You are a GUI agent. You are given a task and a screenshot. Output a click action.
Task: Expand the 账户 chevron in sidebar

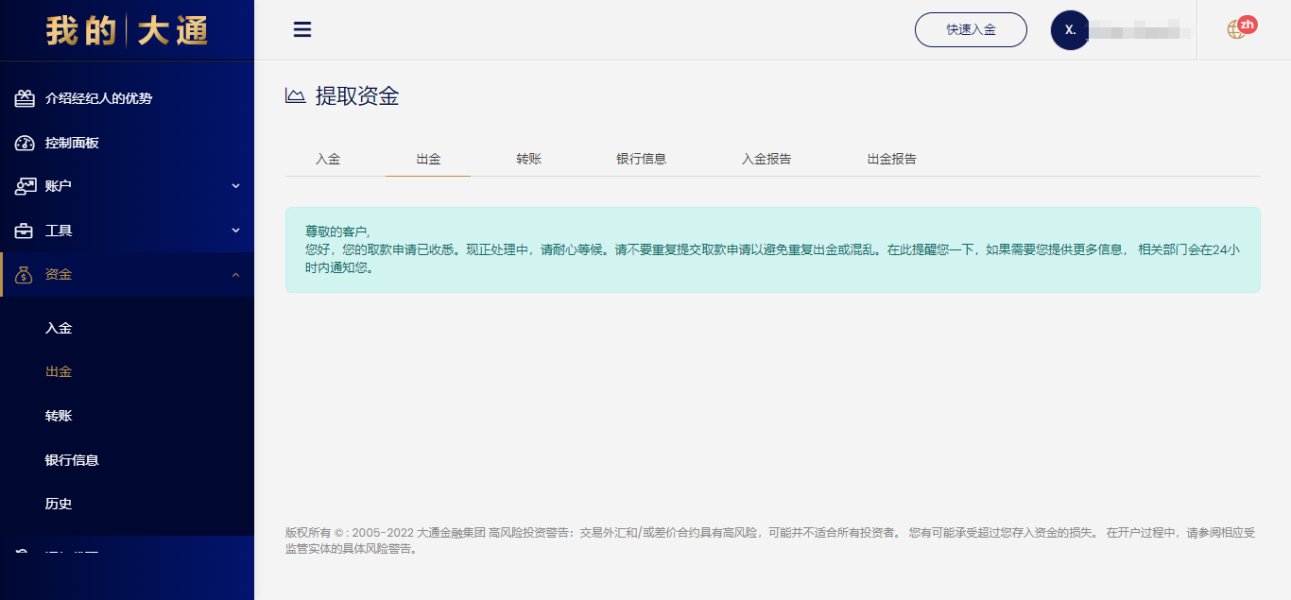pyautogui.click(x=236, y=186)
